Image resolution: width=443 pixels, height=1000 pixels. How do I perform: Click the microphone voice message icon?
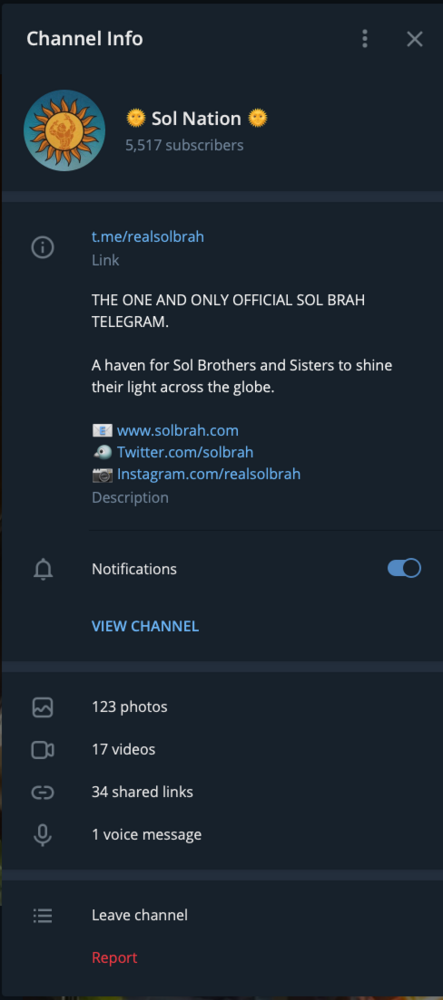coord(43,835)
